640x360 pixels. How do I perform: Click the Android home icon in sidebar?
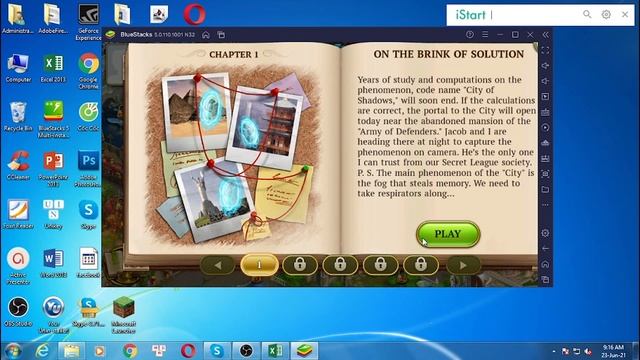click(x=545, y=264)
